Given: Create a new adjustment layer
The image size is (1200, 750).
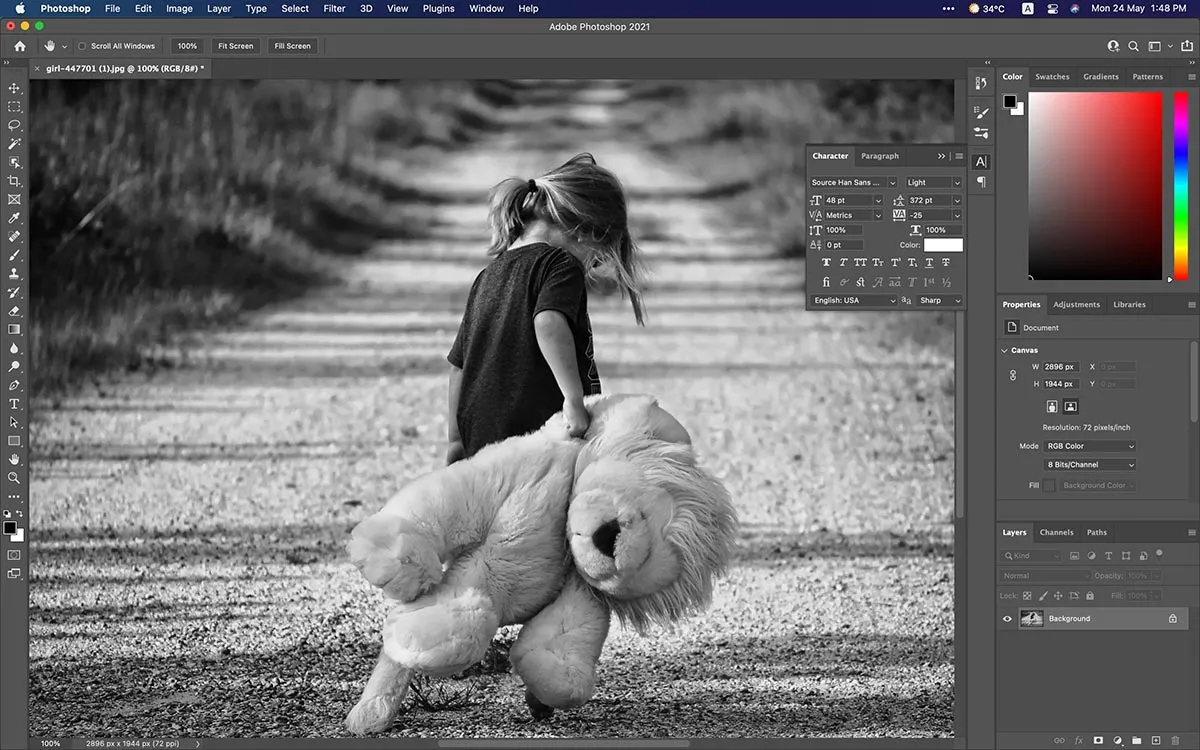Looking at the screenshot, I should 1118,740.
